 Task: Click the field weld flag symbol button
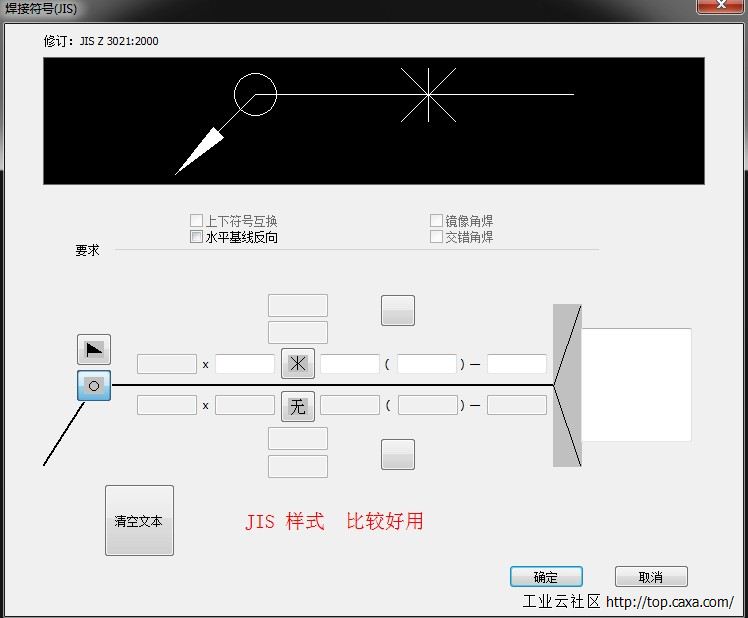click(x=94, y=349)
